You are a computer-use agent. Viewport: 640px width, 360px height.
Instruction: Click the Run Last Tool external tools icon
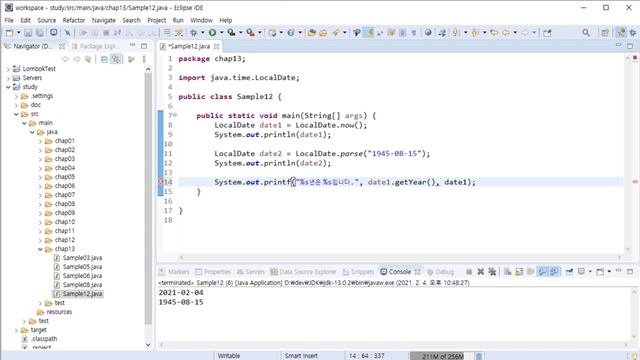click(x=251, y=33)
